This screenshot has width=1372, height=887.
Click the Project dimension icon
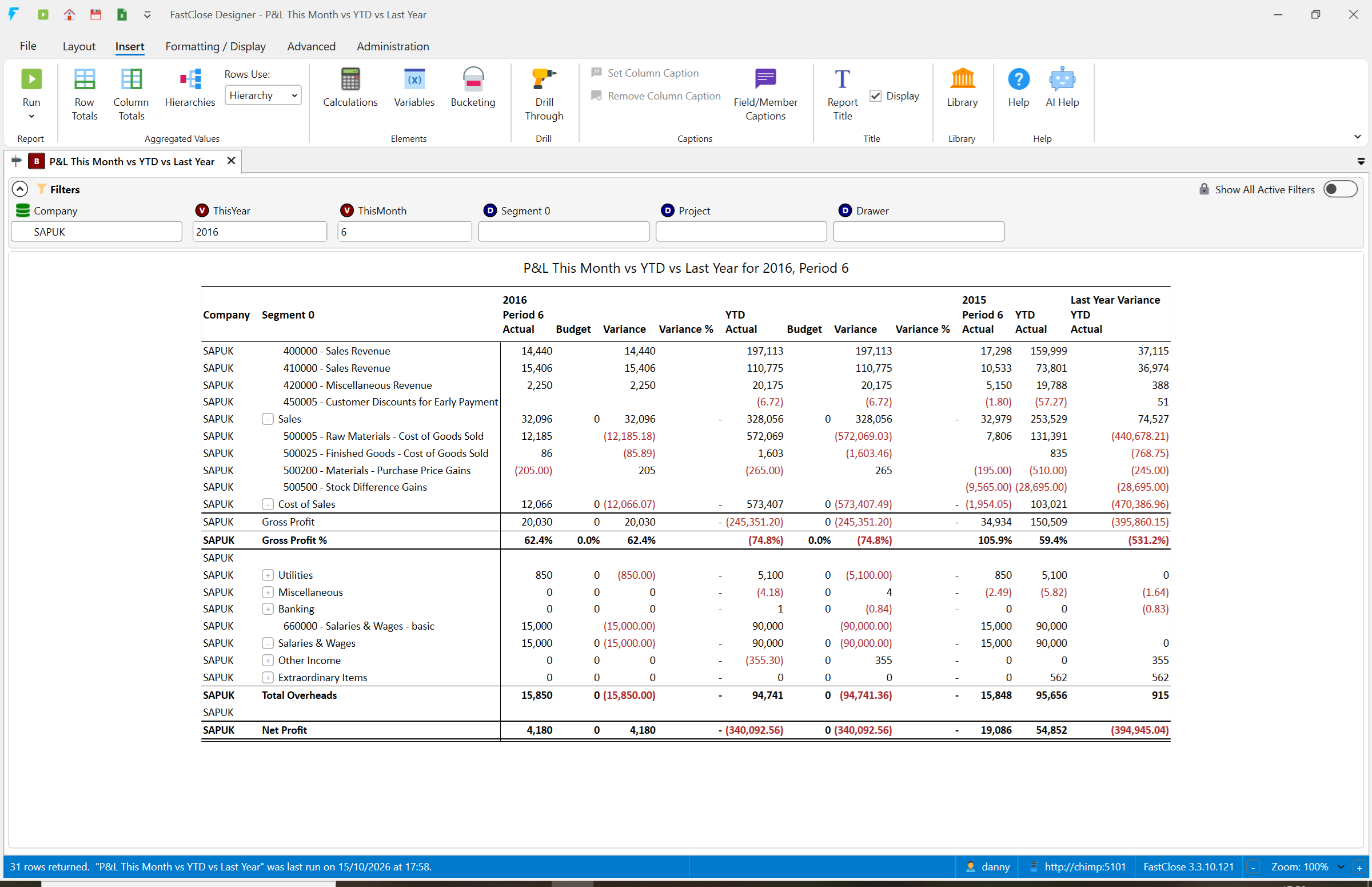tap(667, 210)
